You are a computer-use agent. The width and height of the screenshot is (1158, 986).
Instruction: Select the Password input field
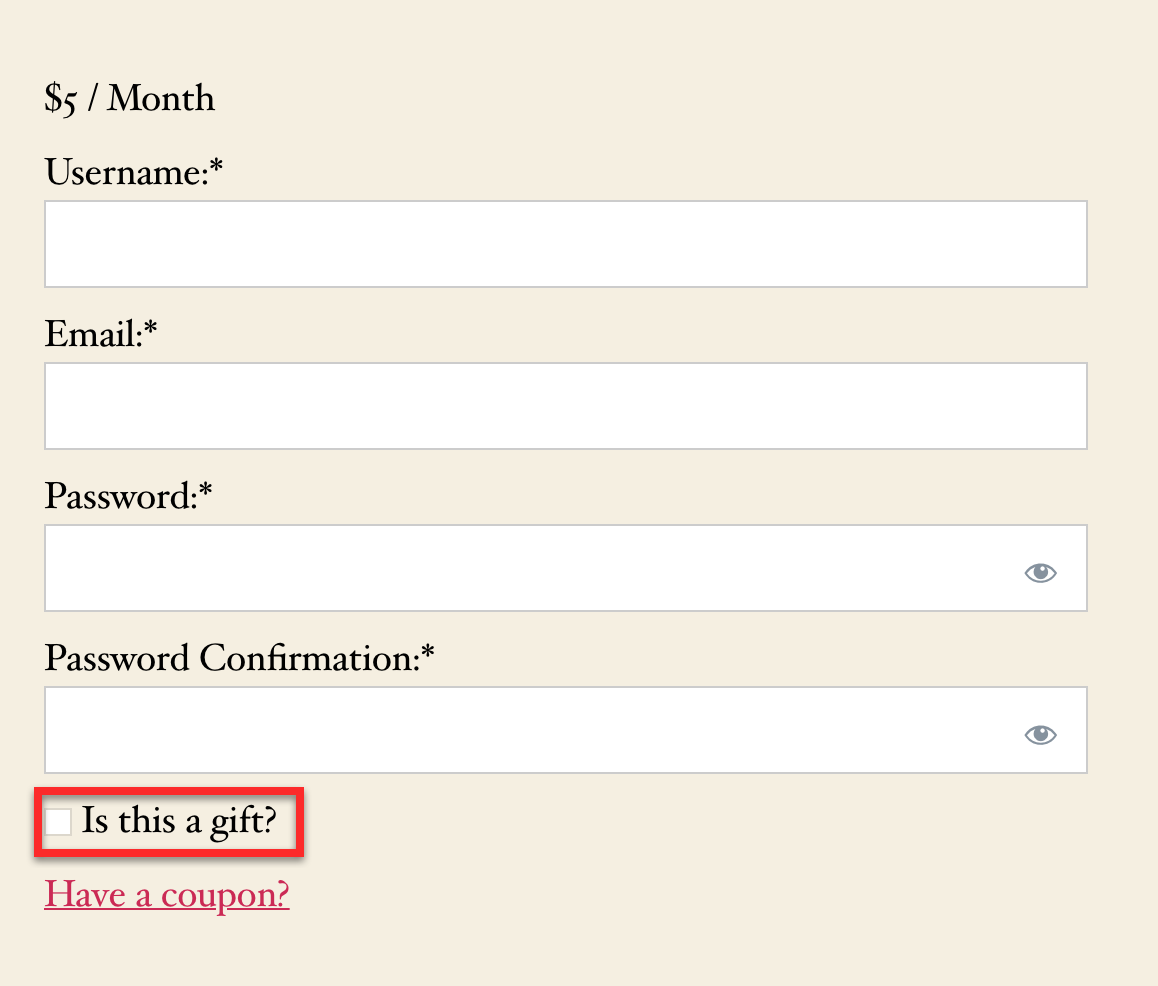[x=566, y=568]
